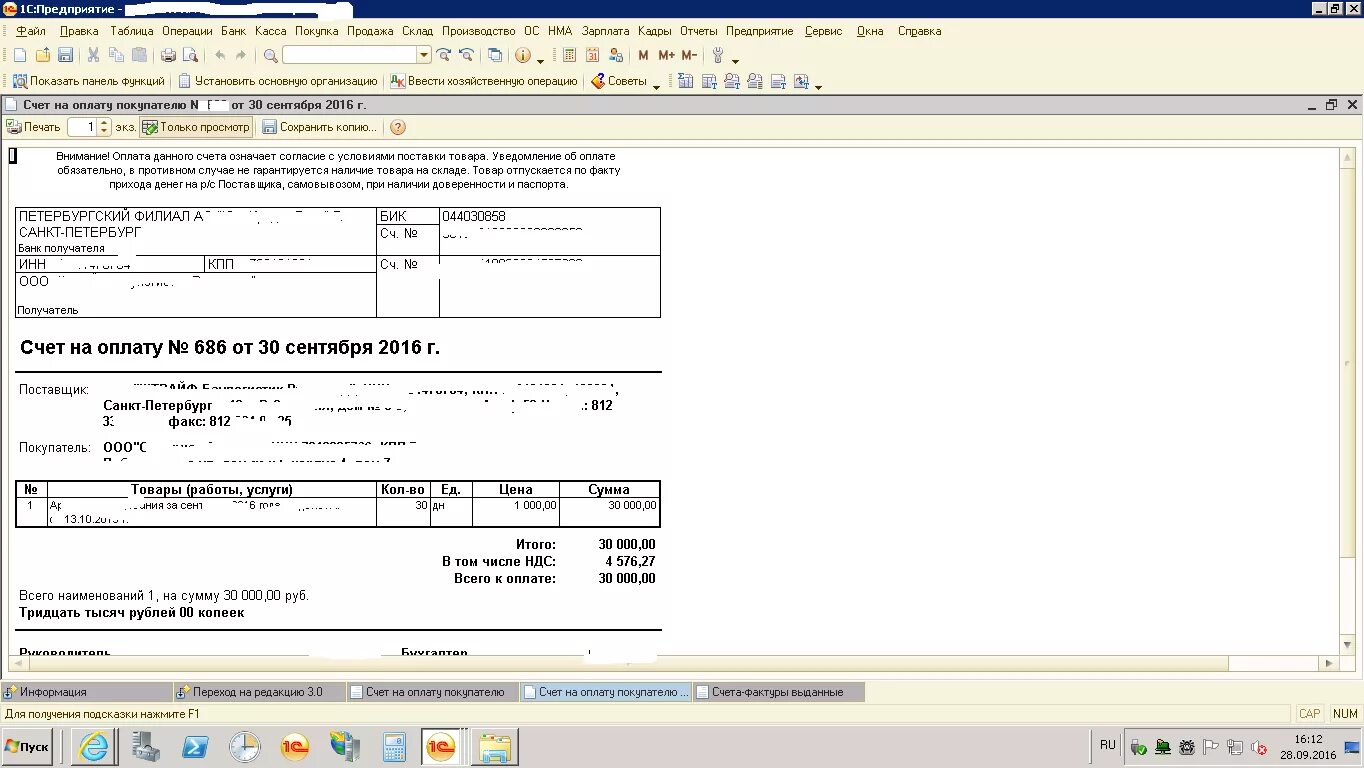Expand the dropdown arrow after Советы
1364x768 pixels.
[657, 86]
